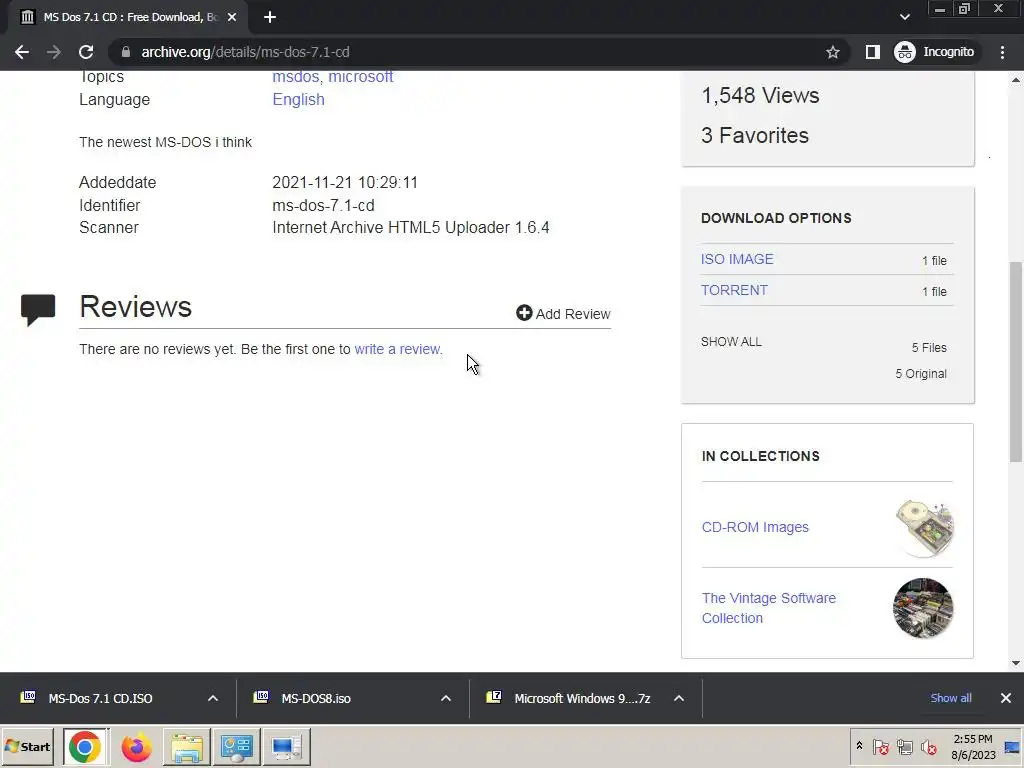Download the ISO IMAGE file

point(737,259)
